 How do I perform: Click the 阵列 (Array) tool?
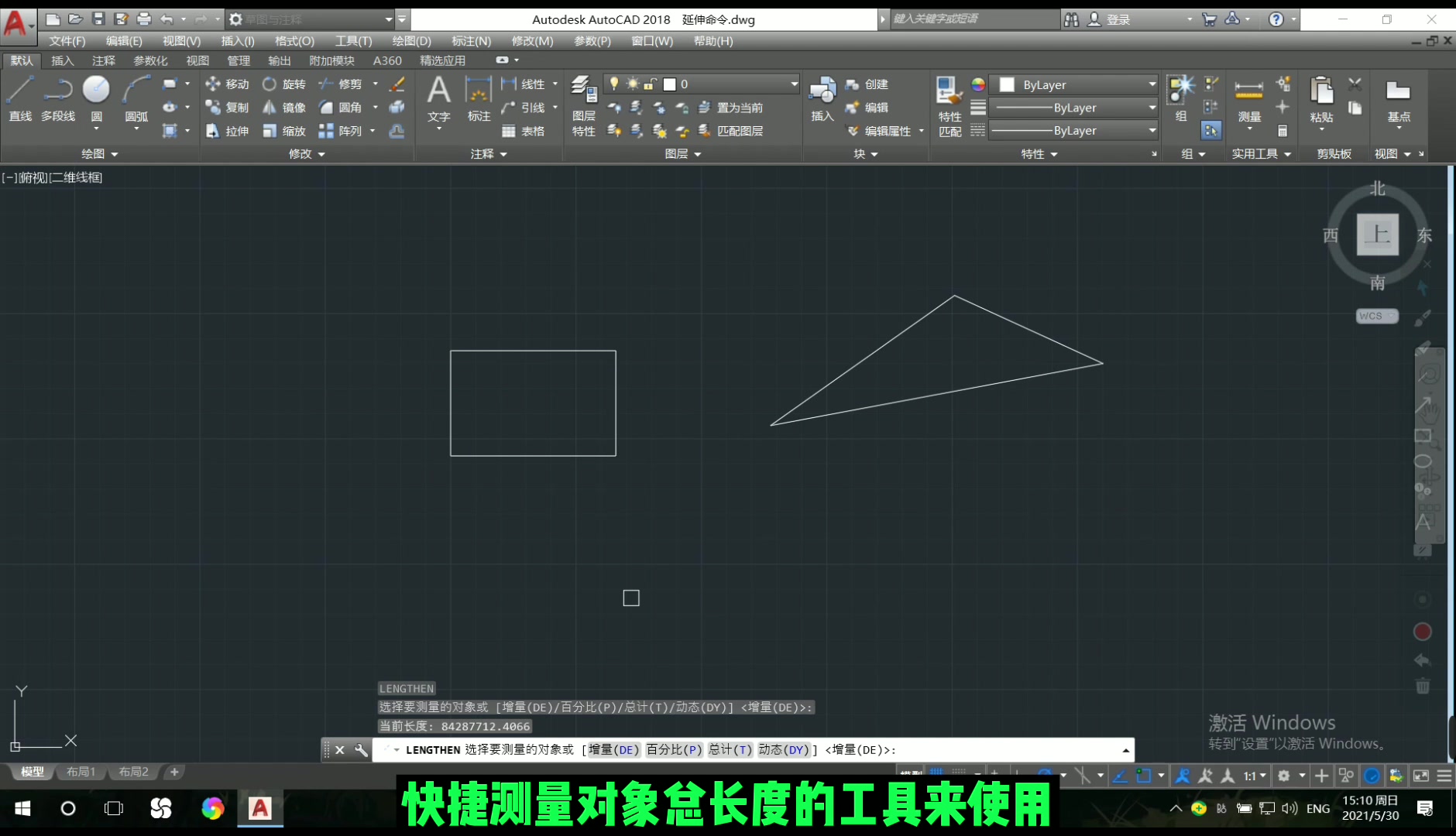(341, 131)
